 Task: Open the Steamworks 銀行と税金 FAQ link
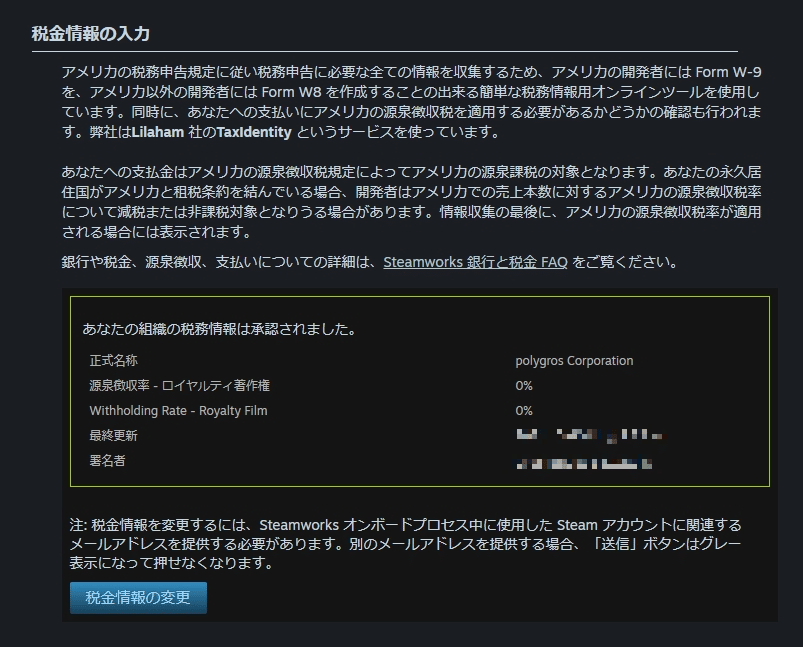point(475,262)
